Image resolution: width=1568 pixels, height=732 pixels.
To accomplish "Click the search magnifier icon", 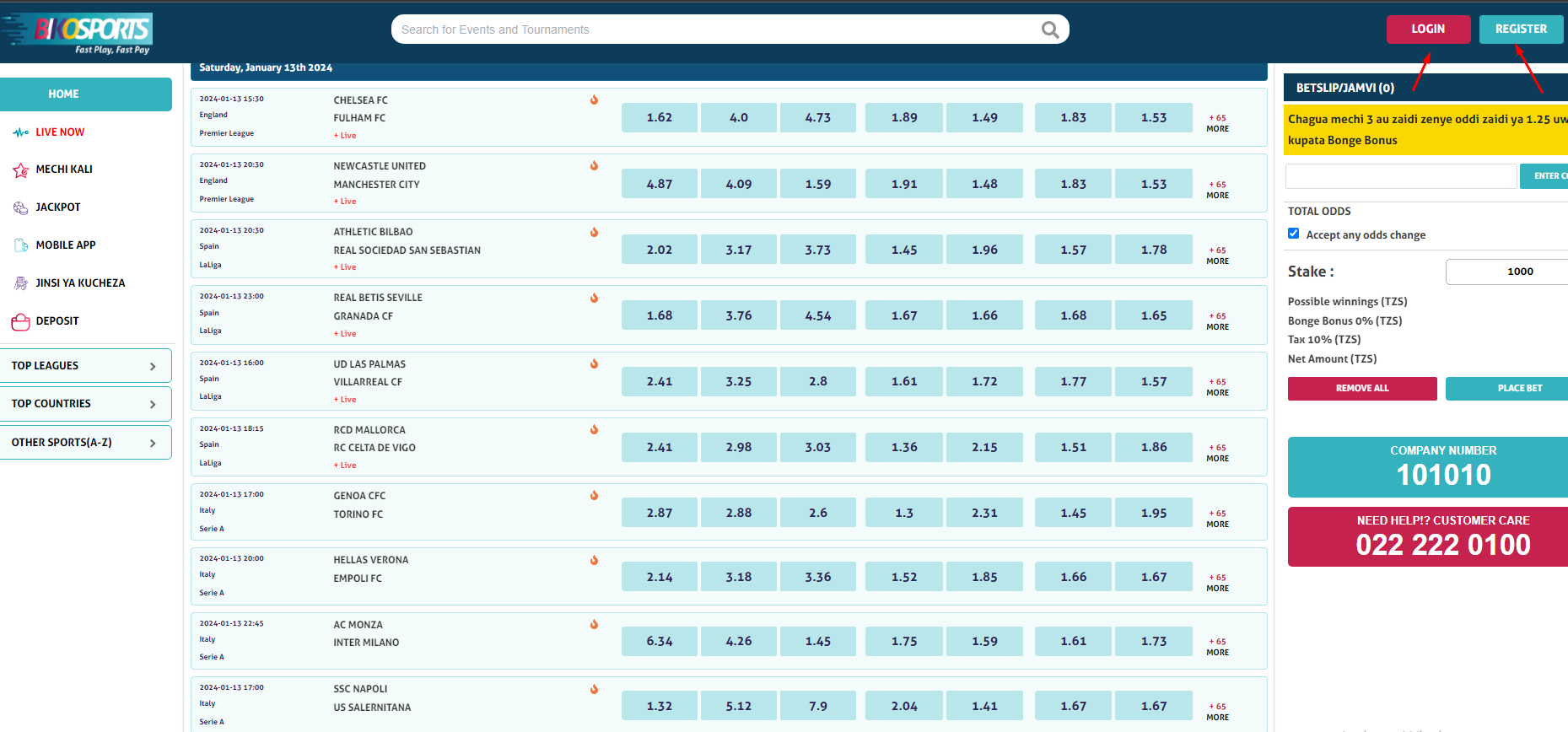I will click(x=1050, y=30).
